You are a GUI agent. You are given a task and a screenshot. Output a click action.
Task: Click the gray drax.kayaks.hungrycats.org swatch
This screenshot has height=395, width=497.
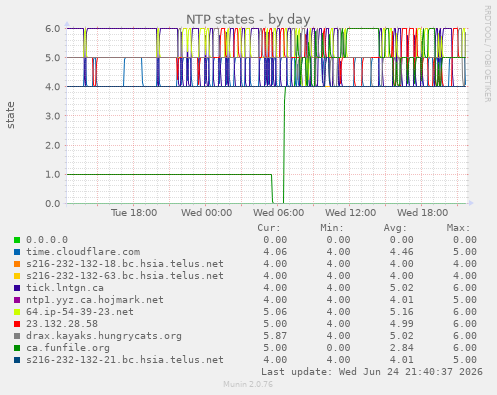point(17,336)
